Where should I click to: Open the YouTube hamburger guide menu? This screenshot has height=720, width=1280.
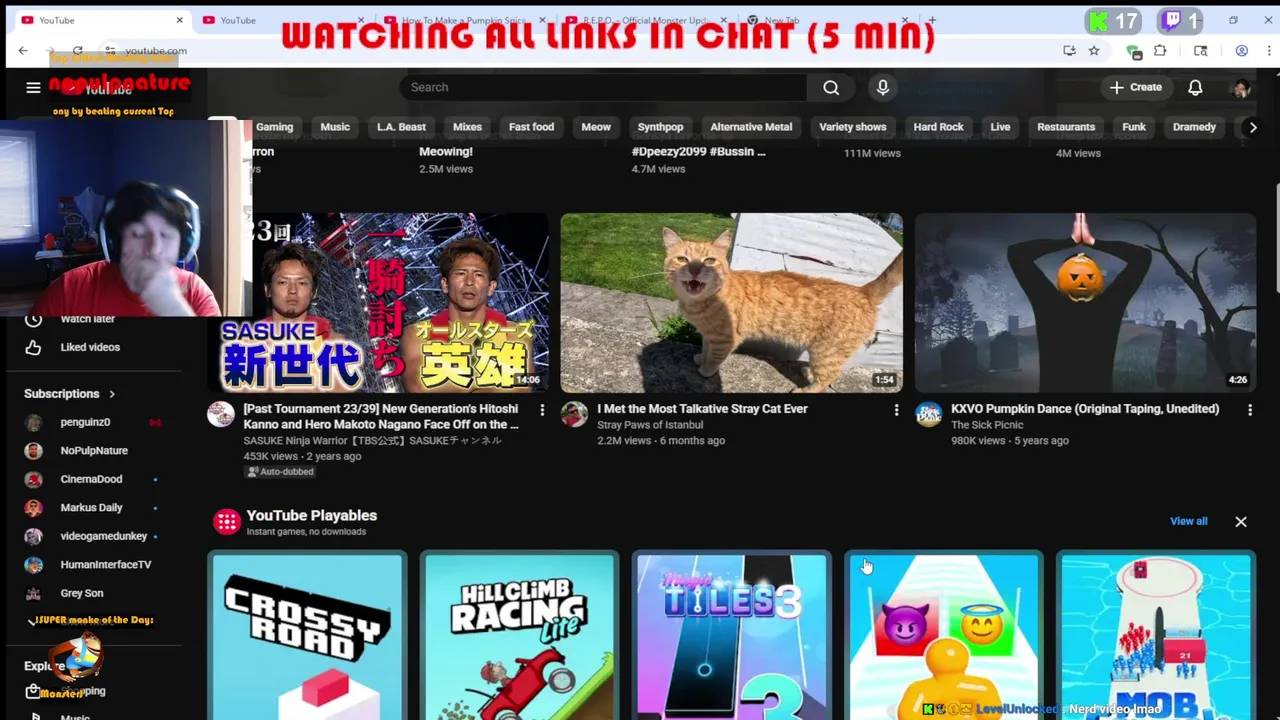(x=33, y=88)
